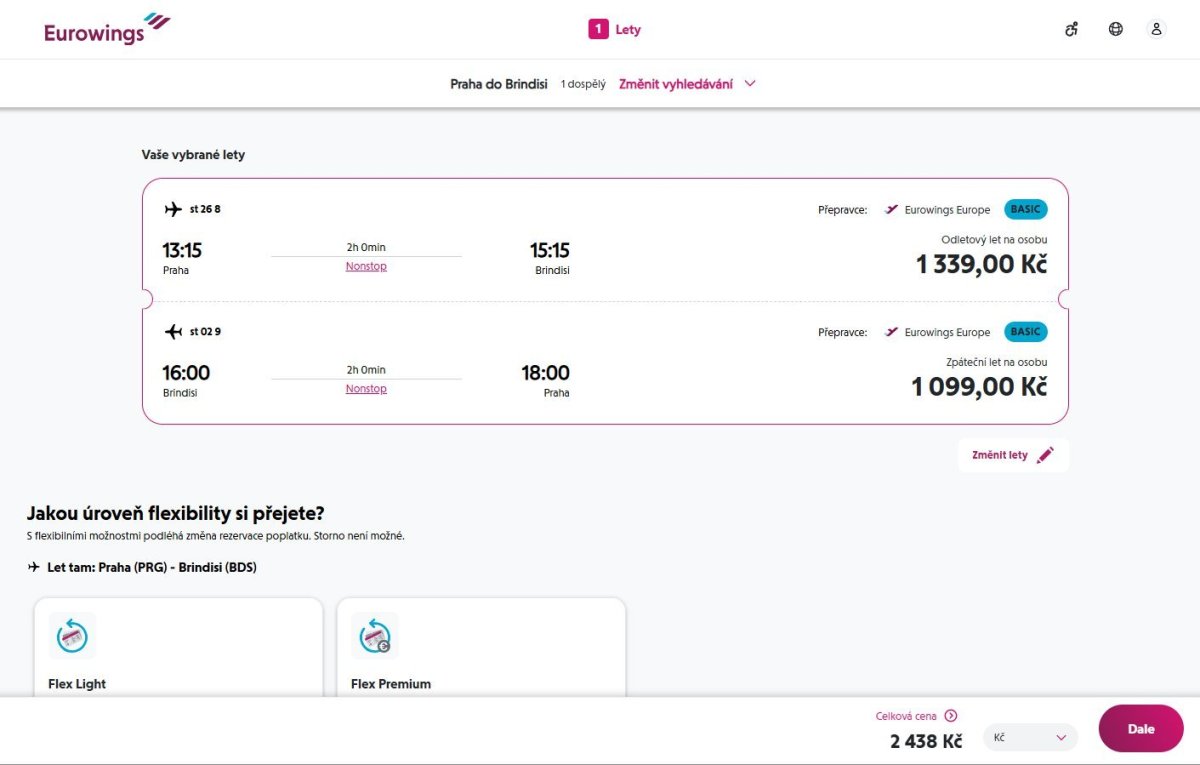Image resolution: width=1200 pixels, height=765 pixels.
Task: Click the return flight airplane icon
Action: (x=173, y=331)
